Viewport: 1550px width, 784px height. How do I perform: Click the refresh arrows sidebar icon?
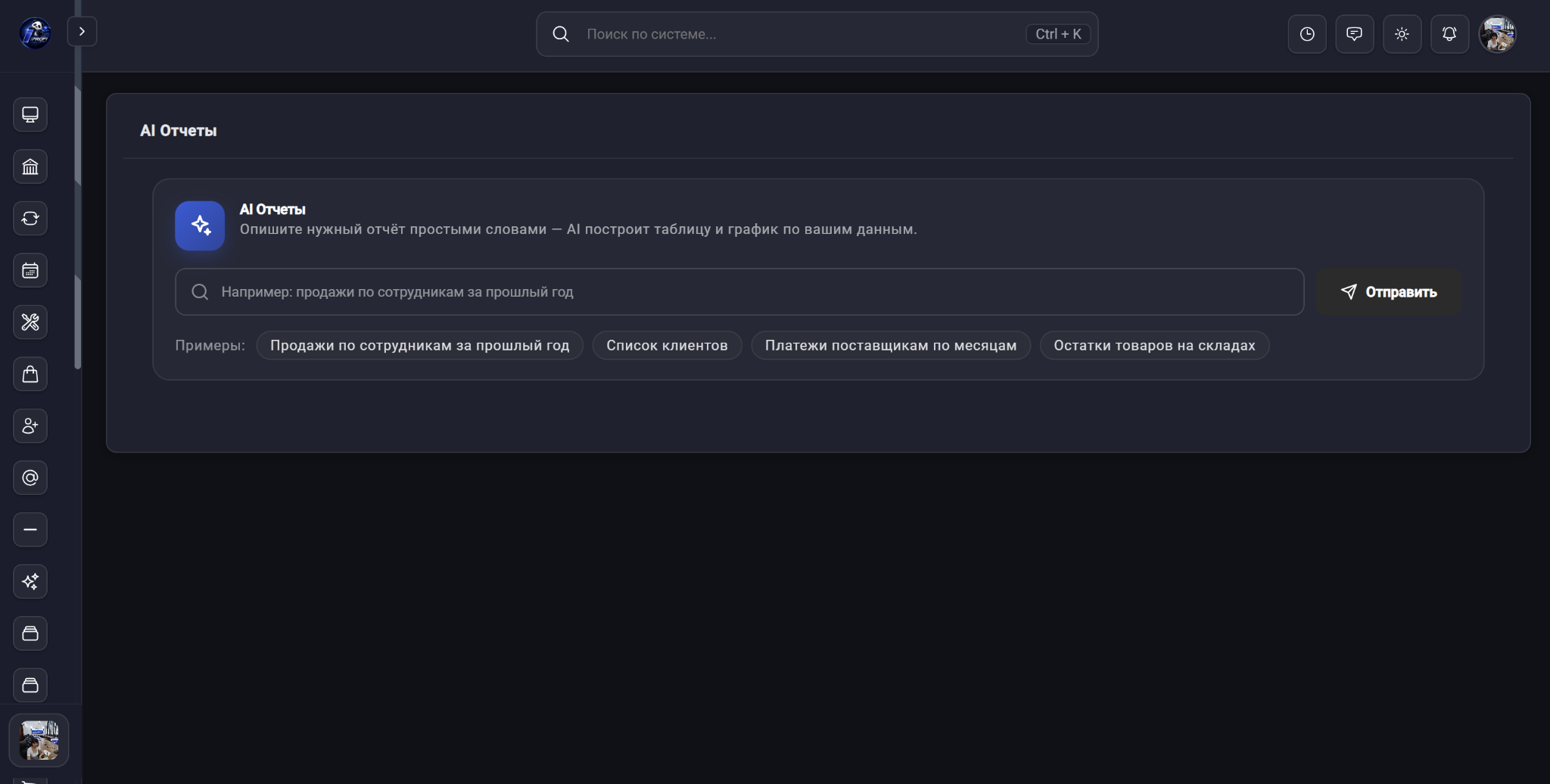30,219
